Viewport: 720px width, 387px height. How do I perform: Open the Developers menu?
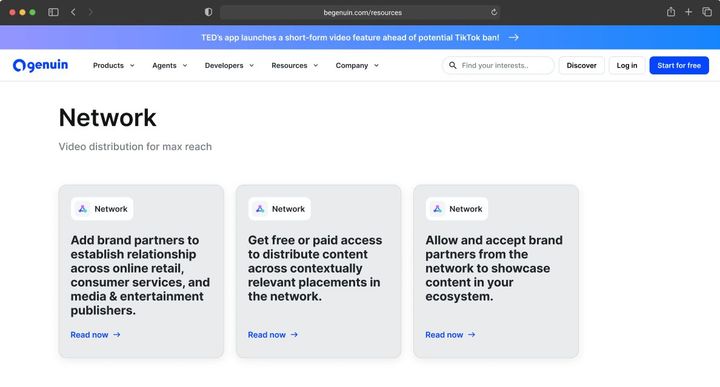pos(229,66)
